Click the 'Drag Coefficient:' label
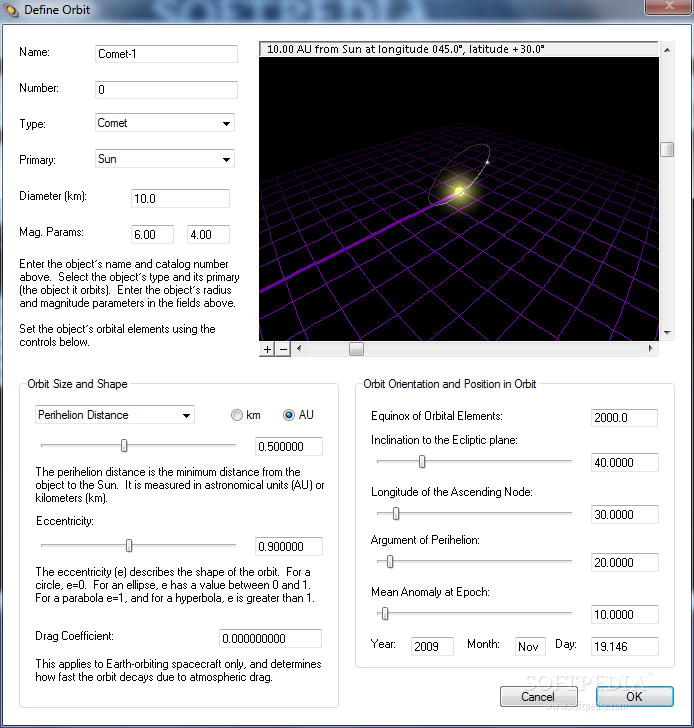 pos(74,636)
